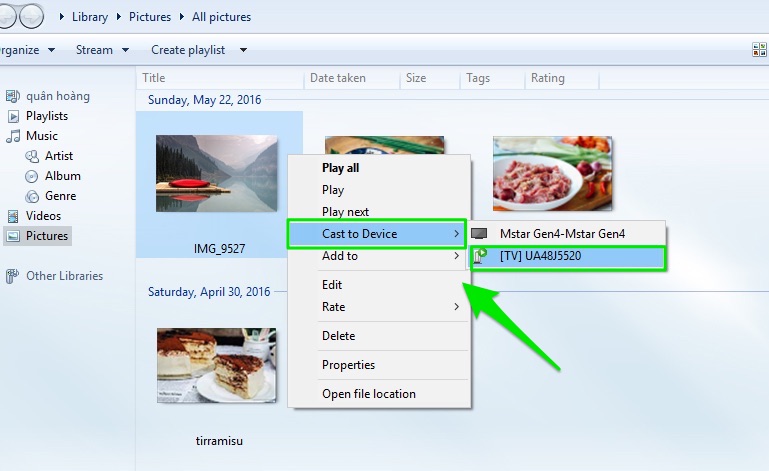This screenshot has width=769, height=471.
Task: Sort by the Date taken column header
Action: click(x=338, y=78)
